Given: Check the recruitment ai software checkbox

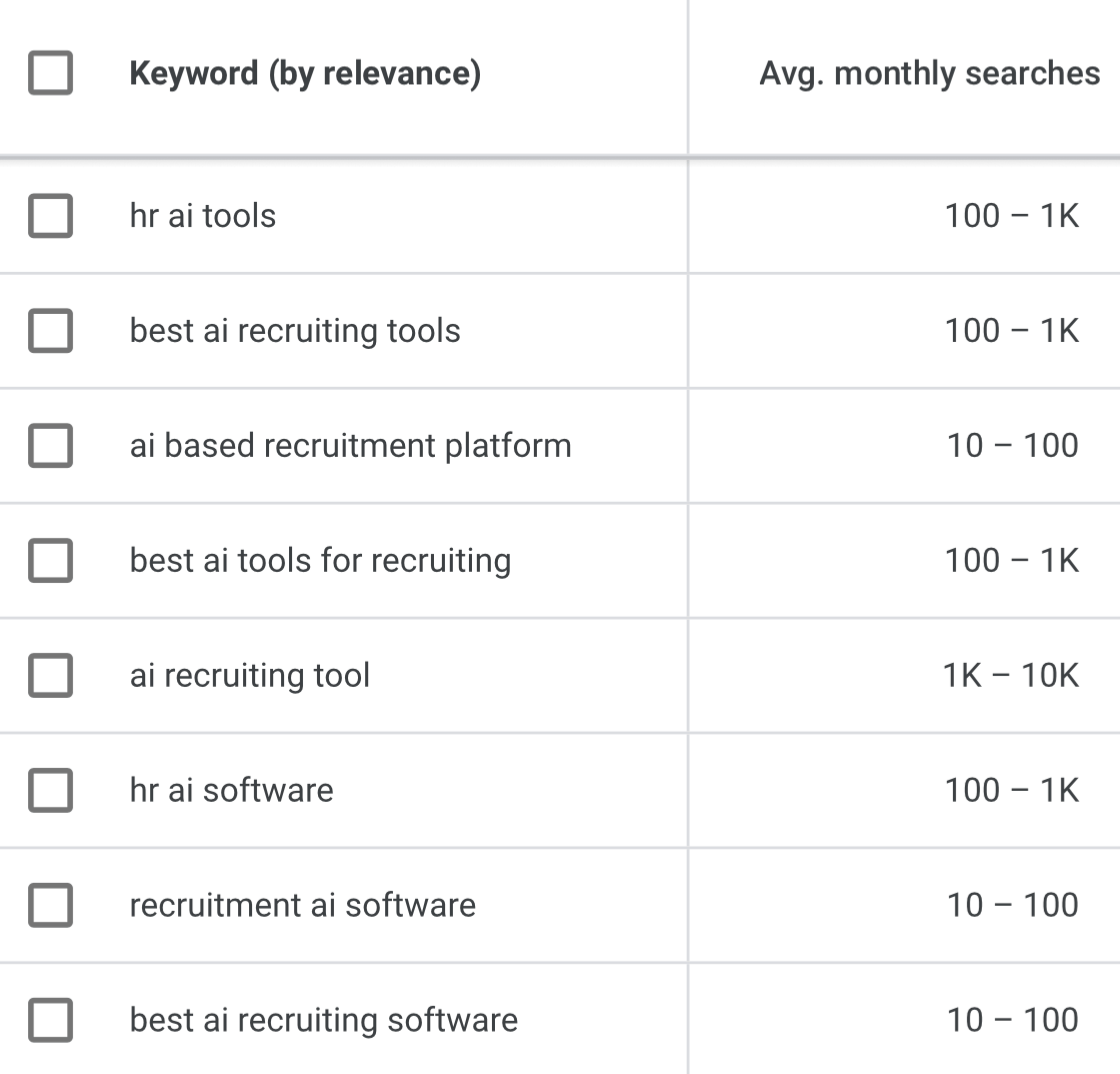Looking at the screenshot, I should click(x=50, y=905).
